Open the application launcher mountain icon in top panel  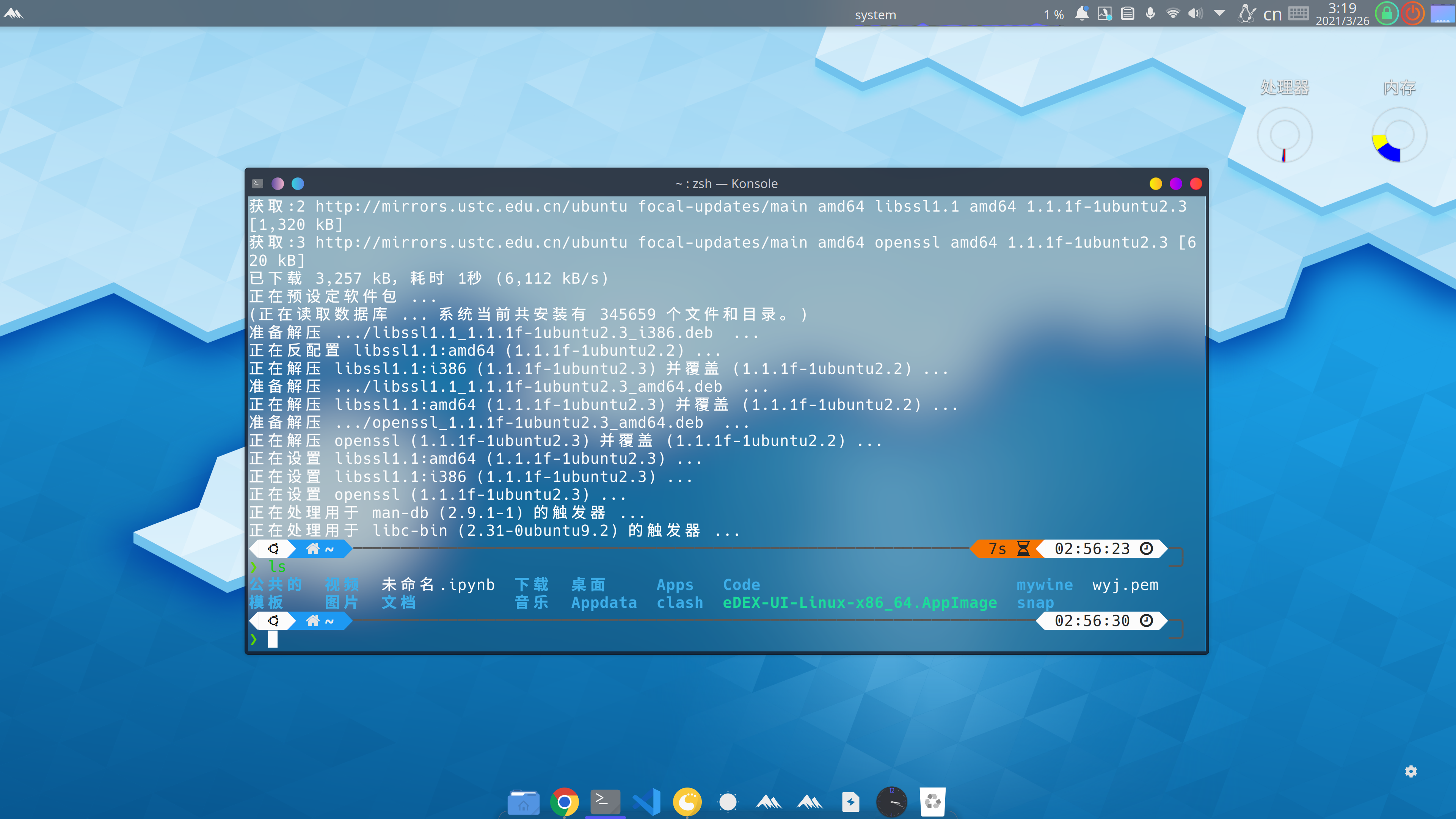coord(13,13)
